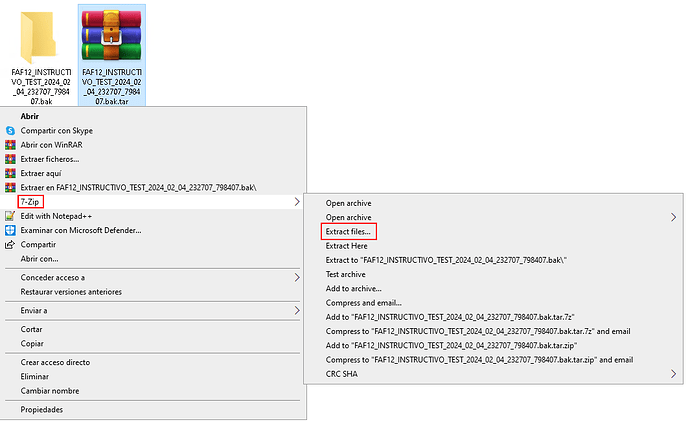The height and width of the screenshot is (422, 690).
Task: Choose Compress to .bak.tar.zip and email
Action: click(x=479, y=360)
